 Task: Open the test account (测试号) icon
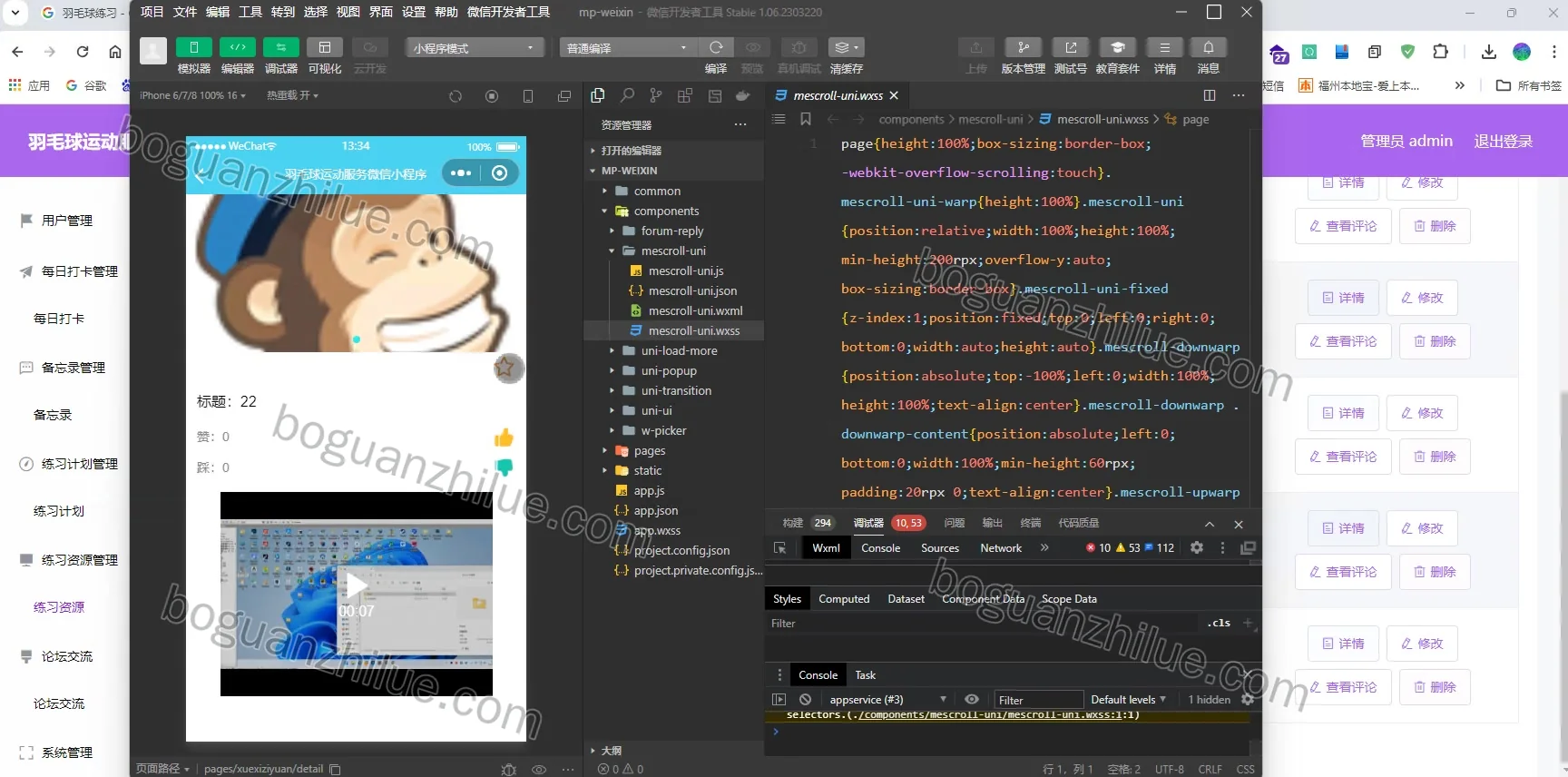coord(1070,47)
